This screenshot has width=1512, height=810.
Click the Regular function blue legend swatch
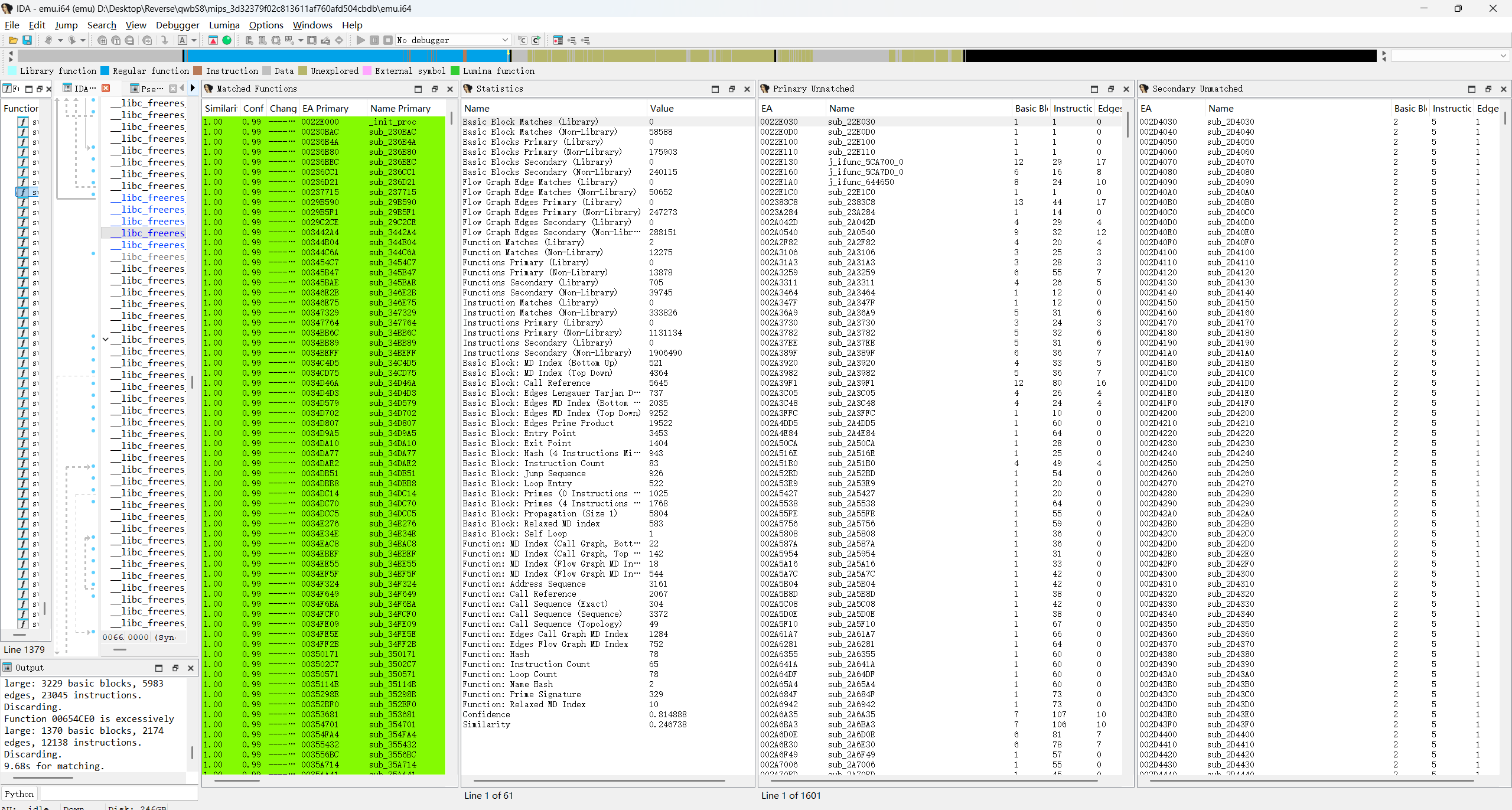(105, 71)
